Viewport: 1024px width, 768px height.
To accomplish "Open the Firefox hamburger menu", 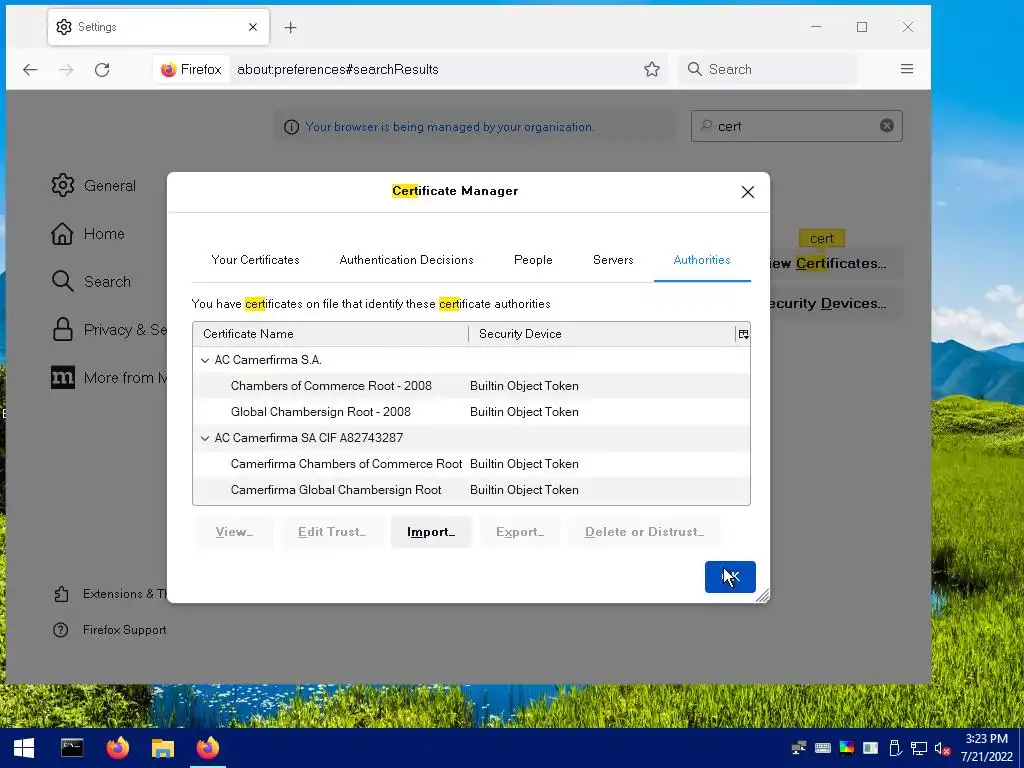I will pos(906,69).
